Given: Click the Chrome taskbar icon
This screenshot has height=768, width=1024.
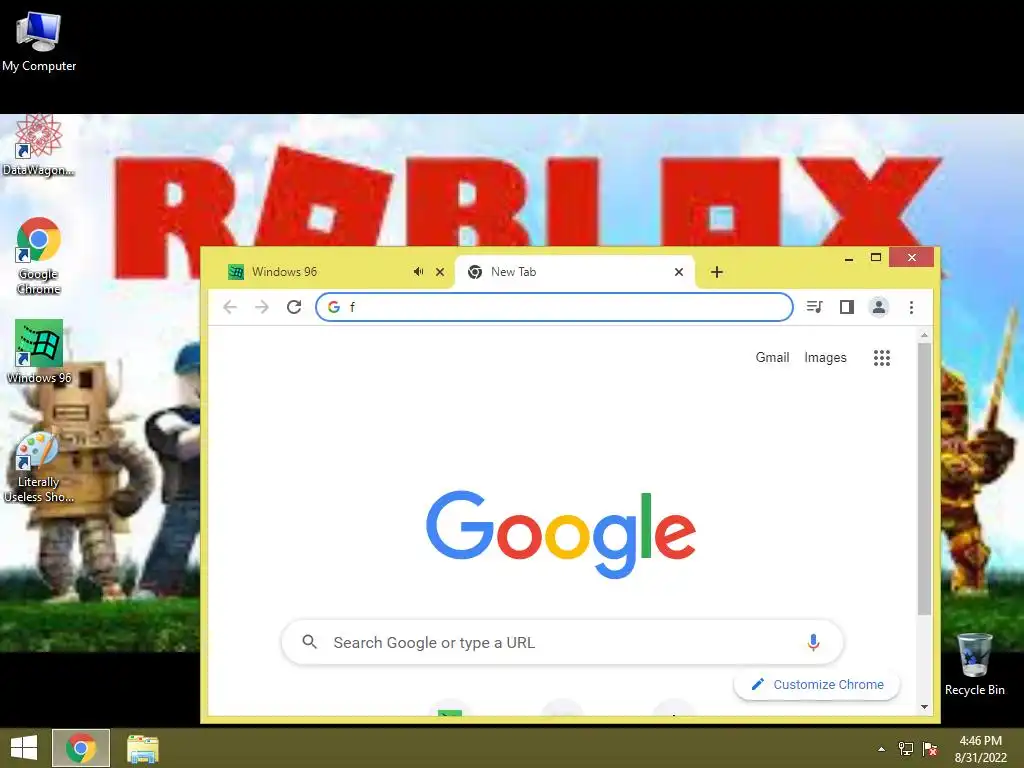Looking at the screenshot, I should (81, 748).
